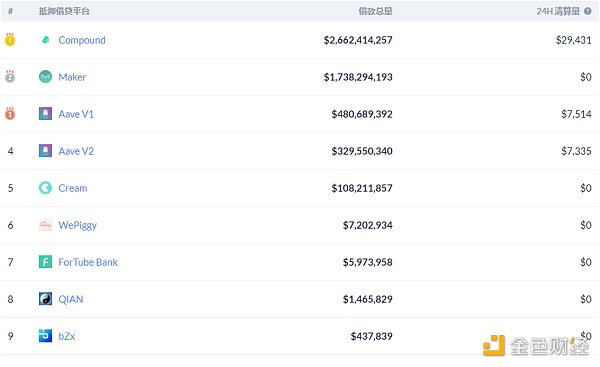Viewport: 600px width, 367px height.
Task: Click the 24H清算量 column header
Action: pyautogui.click(x=558, y=11)
